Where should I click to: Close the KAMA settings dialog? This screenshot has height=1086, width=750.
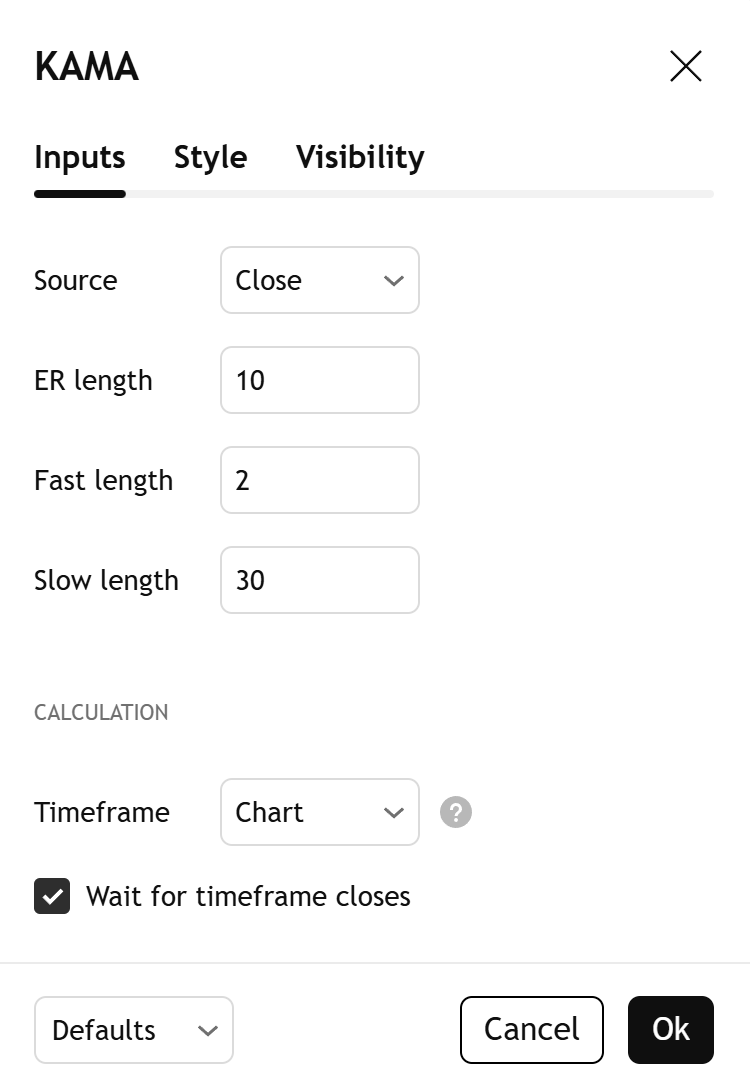pyautogui.click(x=686, y=67)
